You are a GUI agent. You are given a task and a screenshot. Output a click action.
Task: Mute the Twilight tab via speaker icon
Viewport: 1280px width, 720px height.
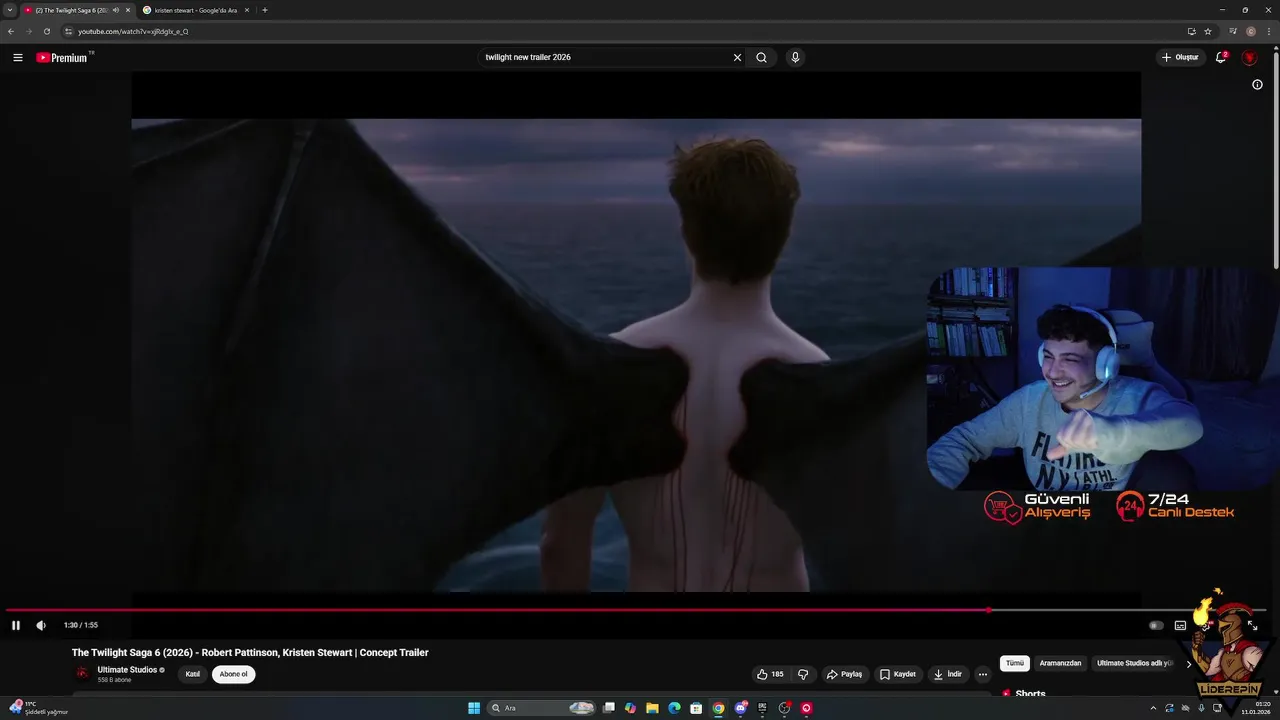pyautogui.click(x=116, y=10)
